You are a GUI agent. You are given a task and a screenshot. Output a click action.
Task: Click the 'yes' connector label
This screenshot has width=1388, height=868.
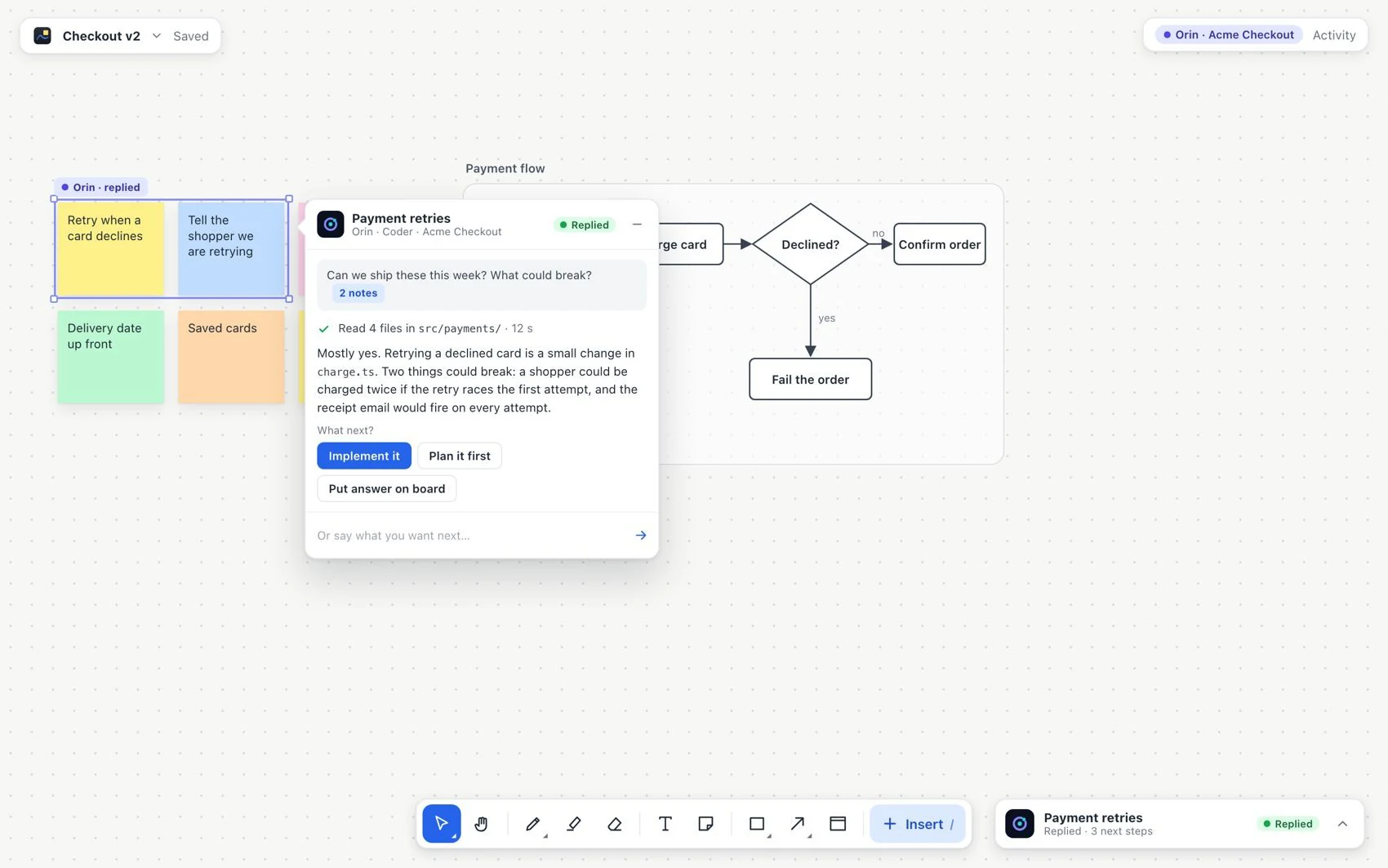coord(826,318)
